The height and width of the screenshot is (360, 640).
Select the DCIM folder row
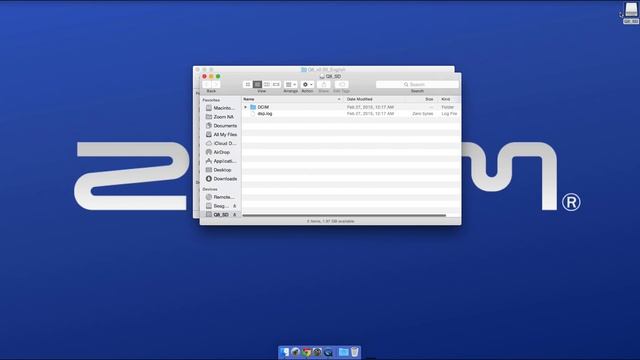coord(351,107)
